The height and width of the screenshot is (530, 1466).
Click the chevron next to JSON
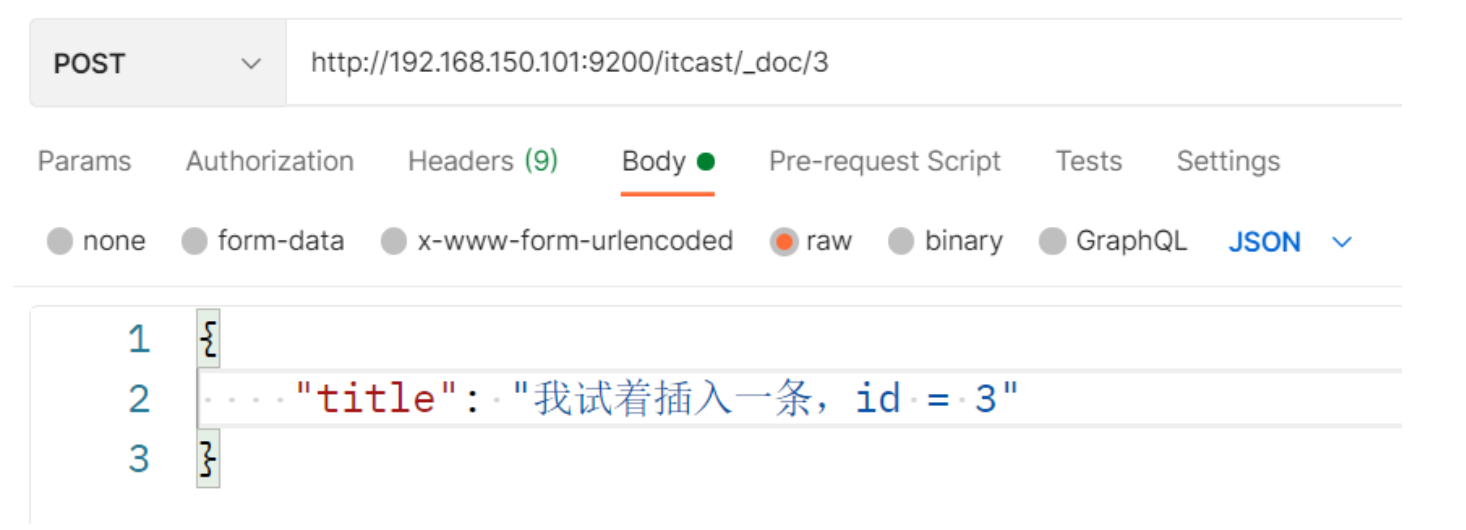[x=1342, y=242]
